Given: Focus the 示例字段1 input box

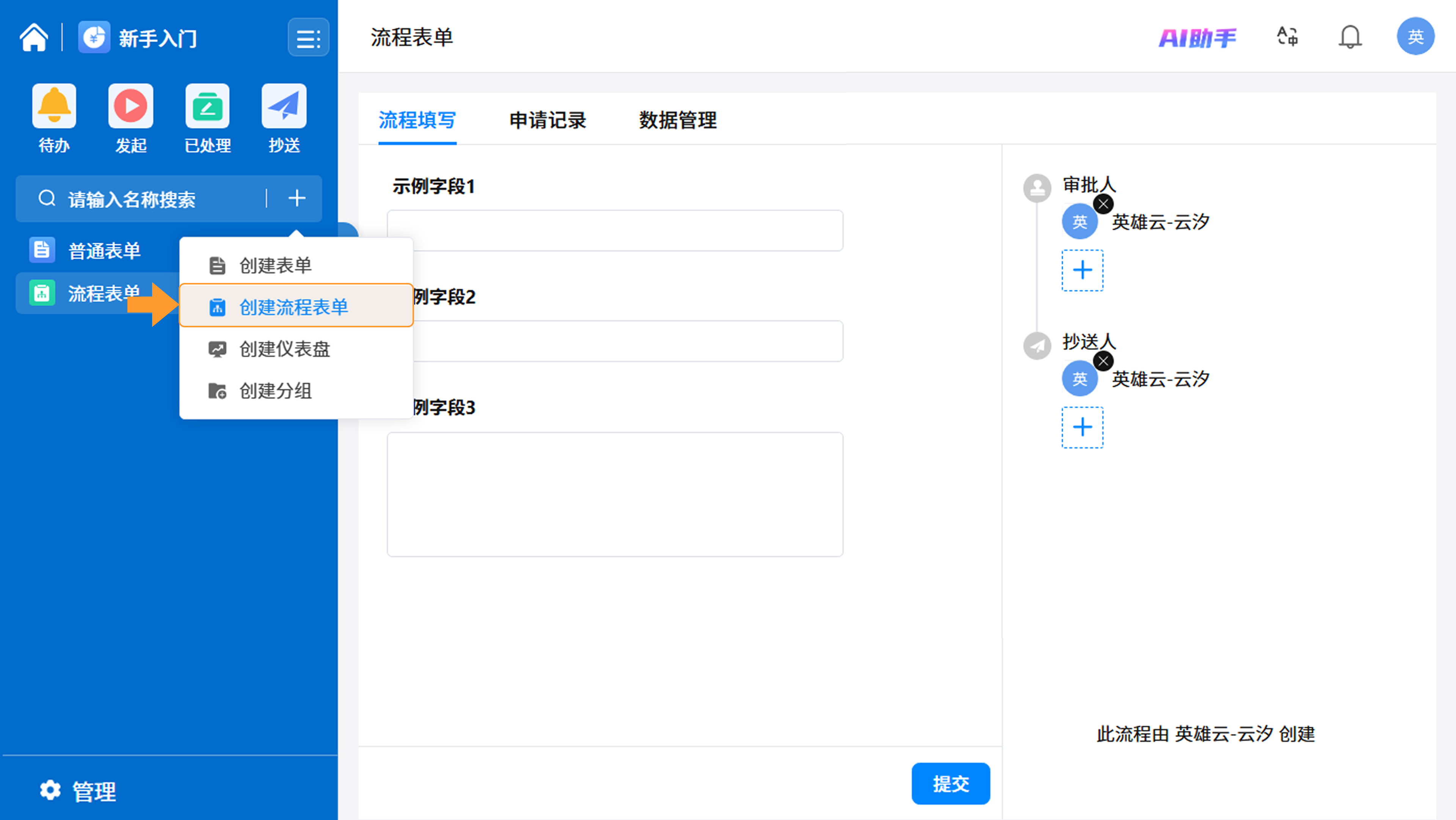Looking at the screenshot, I should pos(615,230).
